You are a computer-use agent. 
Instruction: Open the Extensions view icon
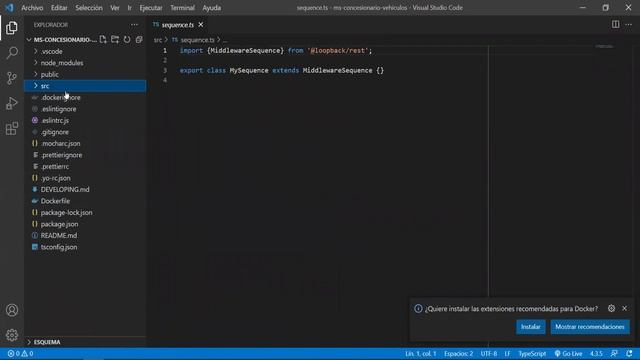click(x=12, y=129)
